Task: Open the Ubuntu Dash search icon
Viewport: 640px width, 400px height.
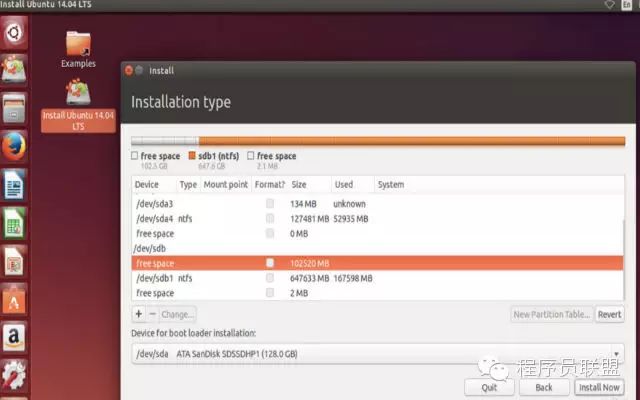Action: (14, 33)
